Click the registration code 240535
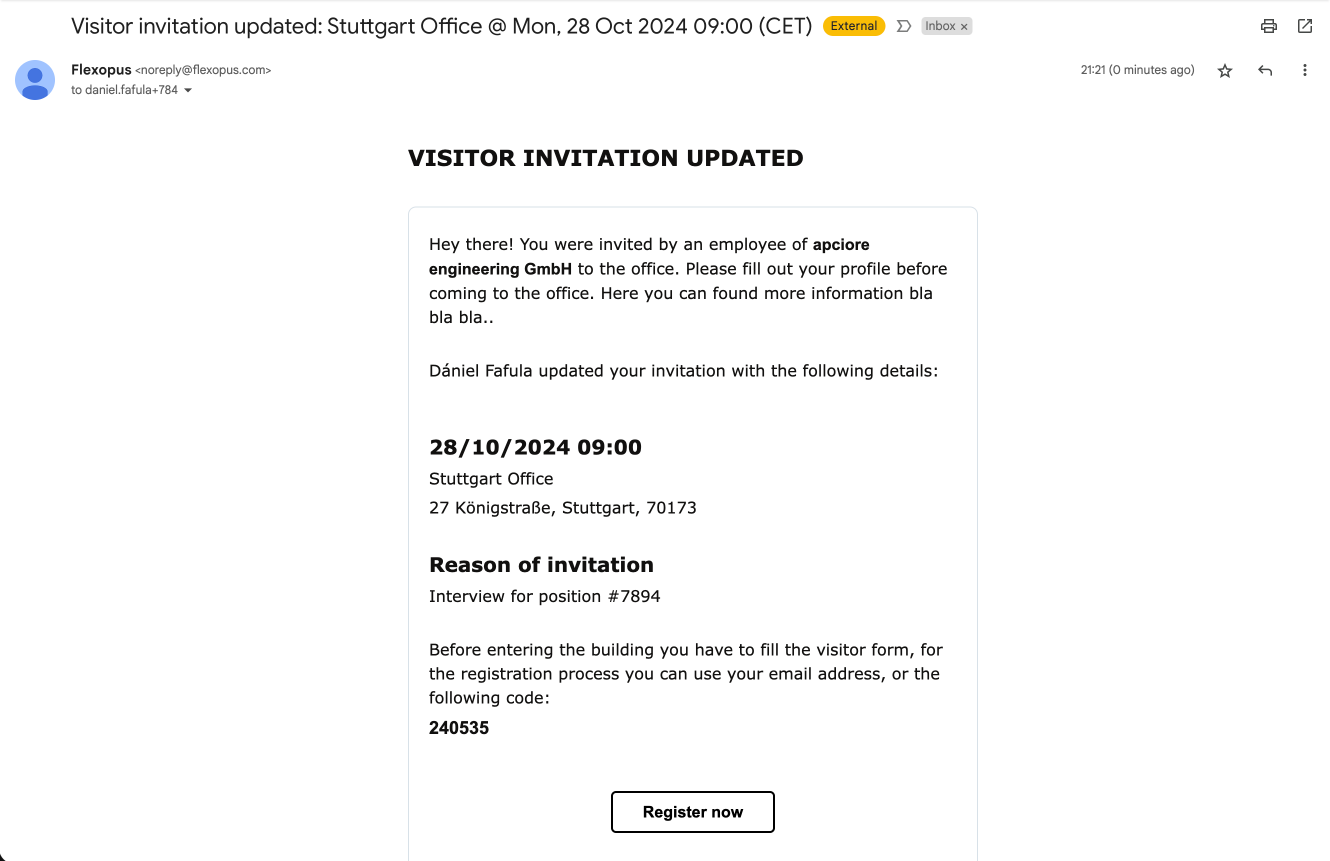 pos(459,728)
